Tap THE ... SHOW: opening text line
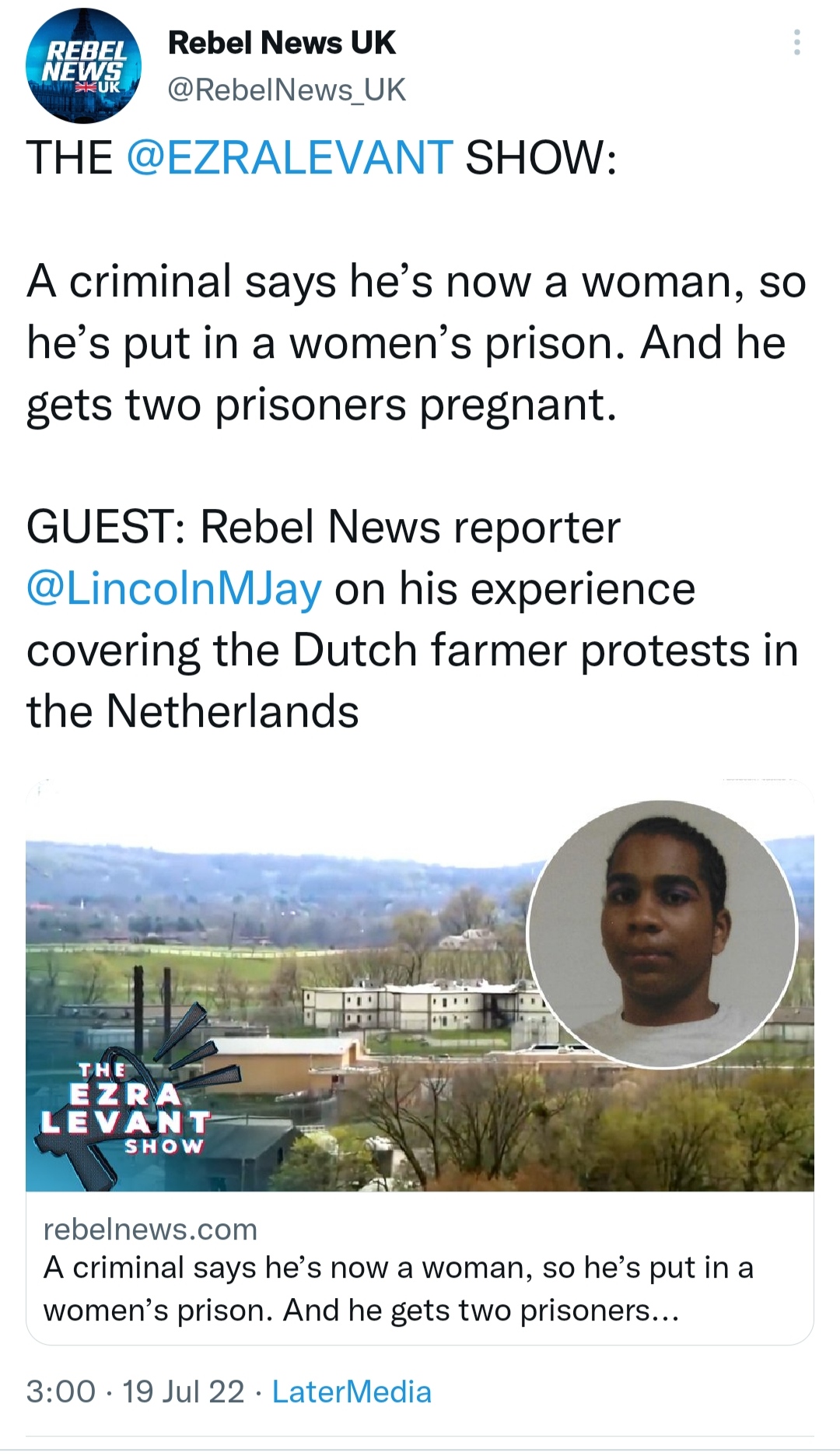The width and height of the screenshot is (840, 1456). [322, 158]
